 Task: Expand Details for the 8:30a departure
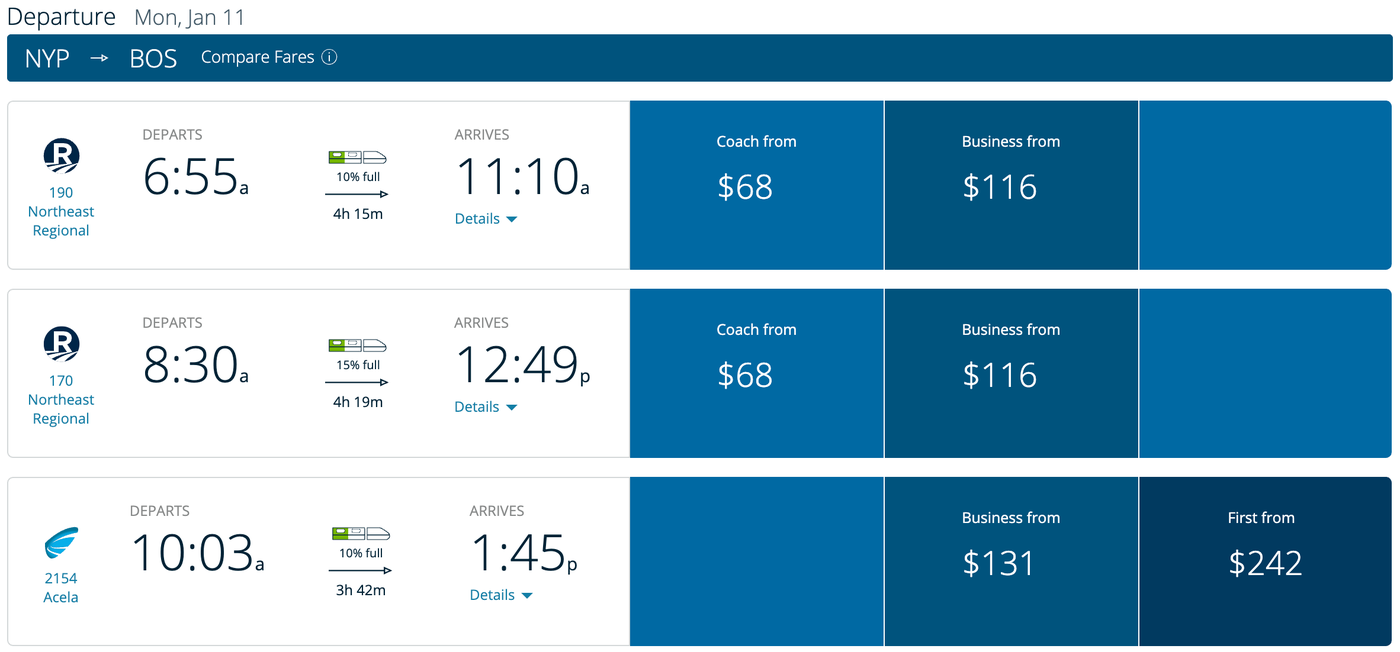pos(486,406)
